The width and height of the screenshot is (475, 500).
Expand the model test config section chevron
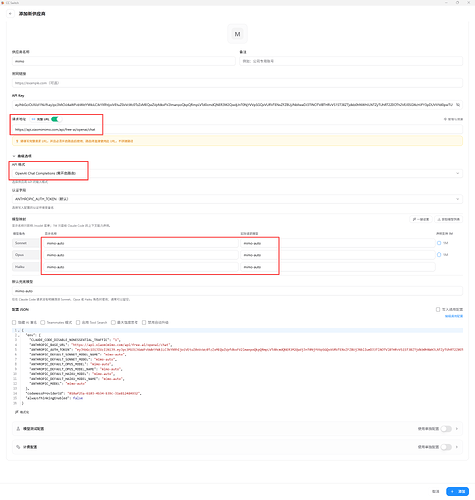point(457,429)
